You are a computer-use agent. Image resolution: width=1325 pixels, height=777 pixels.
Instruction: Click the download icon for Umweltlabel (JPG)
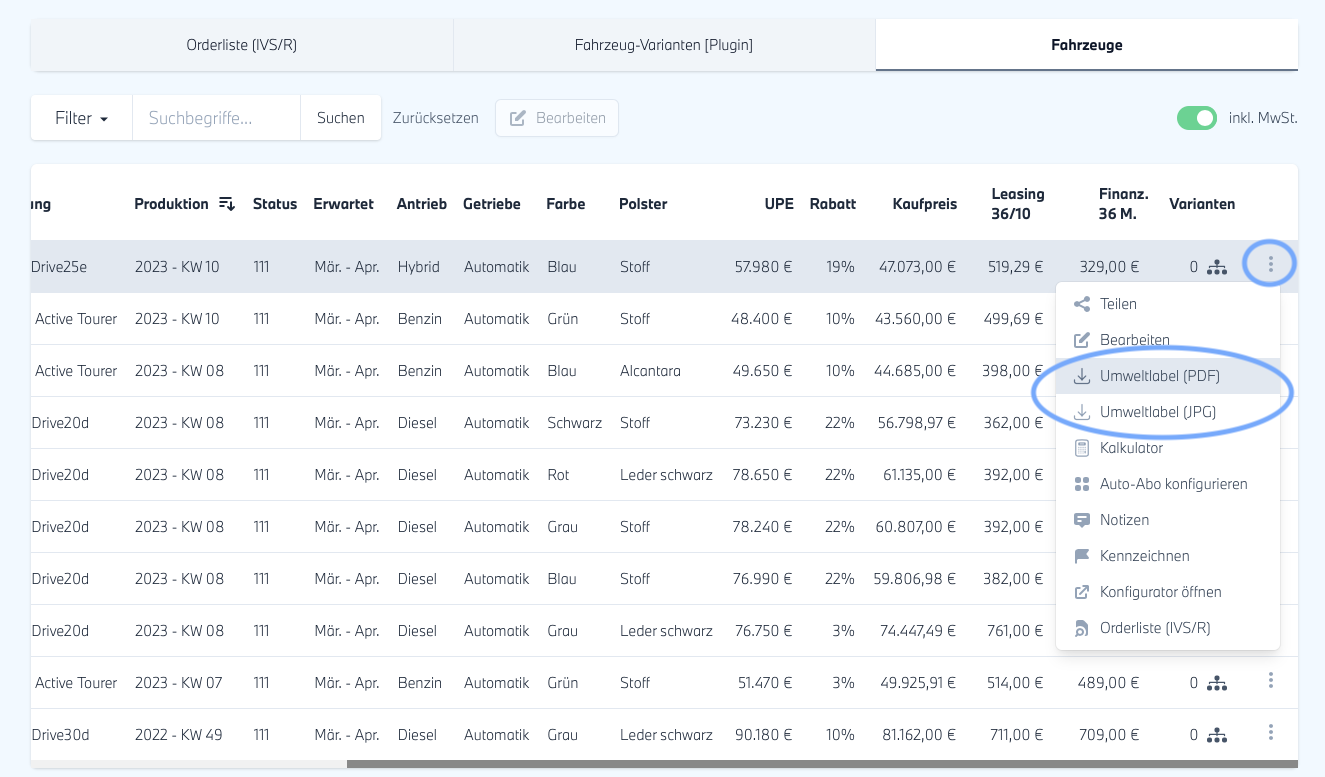[1081, 412]
